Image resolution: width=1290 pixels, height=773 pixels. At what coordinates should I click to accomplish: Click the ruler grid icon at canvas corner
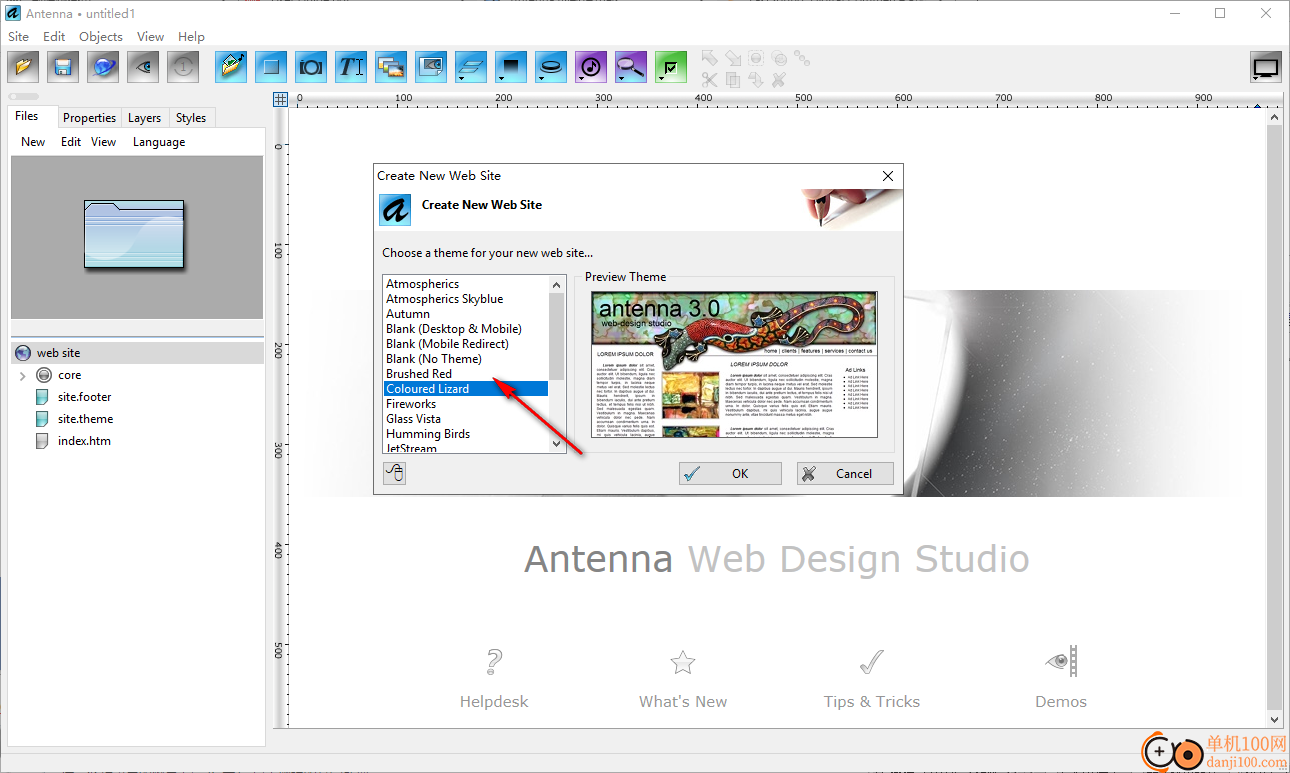click(281, 99)
